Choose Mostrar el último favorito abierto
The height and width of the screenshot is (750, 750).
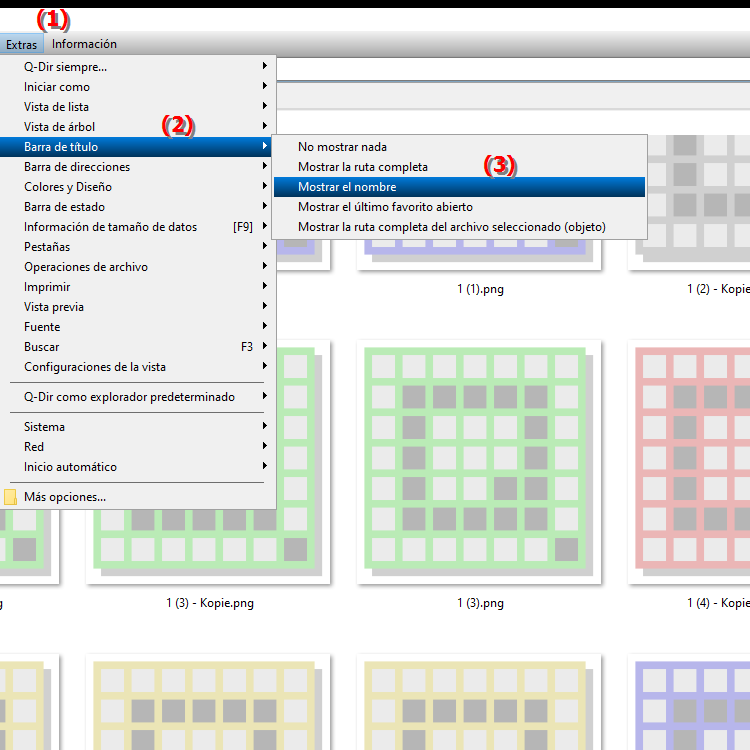[x=459, y=207]
